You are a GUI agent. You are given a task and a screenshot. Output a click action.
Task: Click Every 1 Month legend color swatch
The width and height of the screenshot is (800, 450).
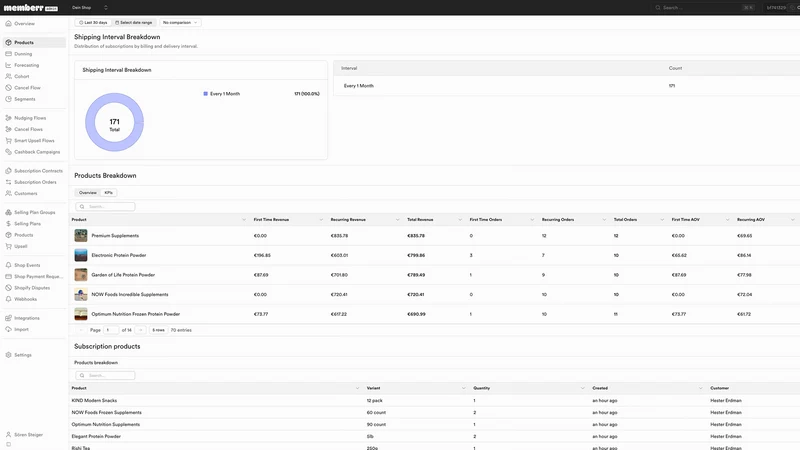[206, 94]
